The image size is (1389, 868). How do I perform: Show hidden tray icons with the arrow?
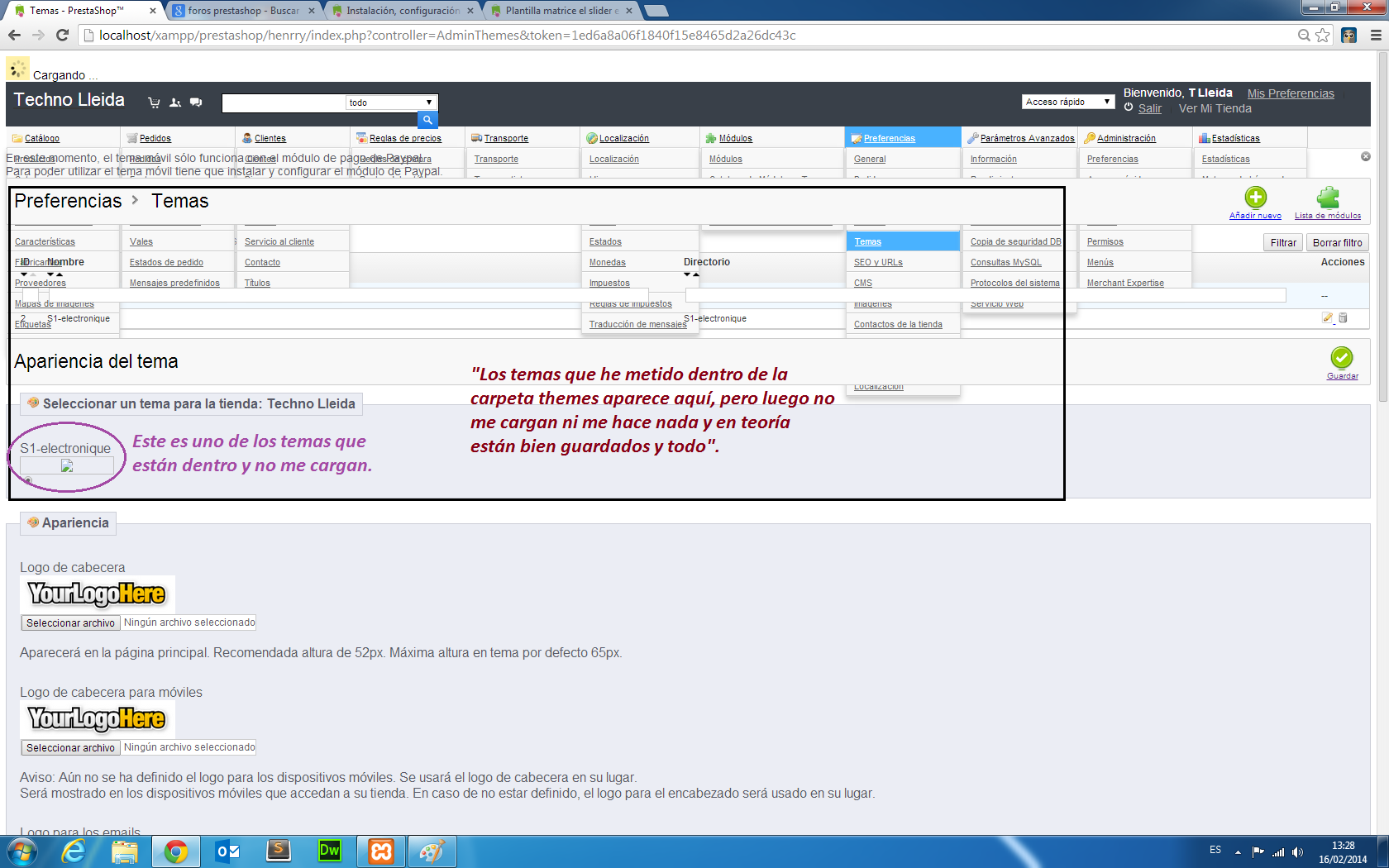click(x=1238, y=851)
